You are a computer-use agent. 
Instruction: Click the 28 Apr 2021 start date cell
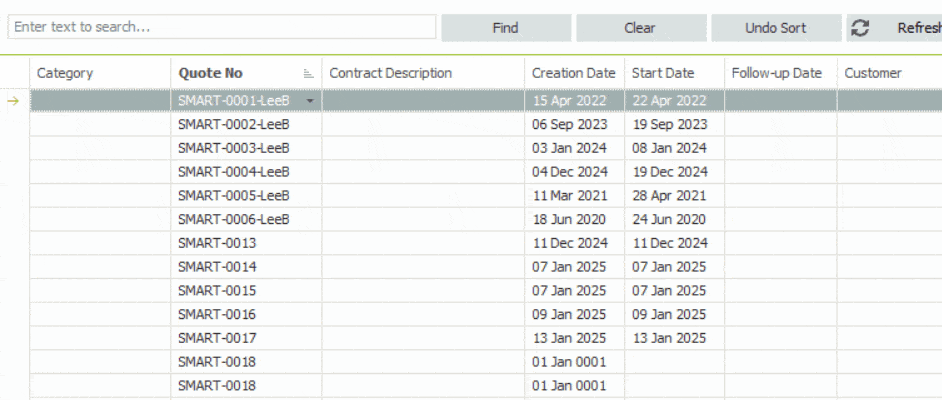tap(669, 196)
